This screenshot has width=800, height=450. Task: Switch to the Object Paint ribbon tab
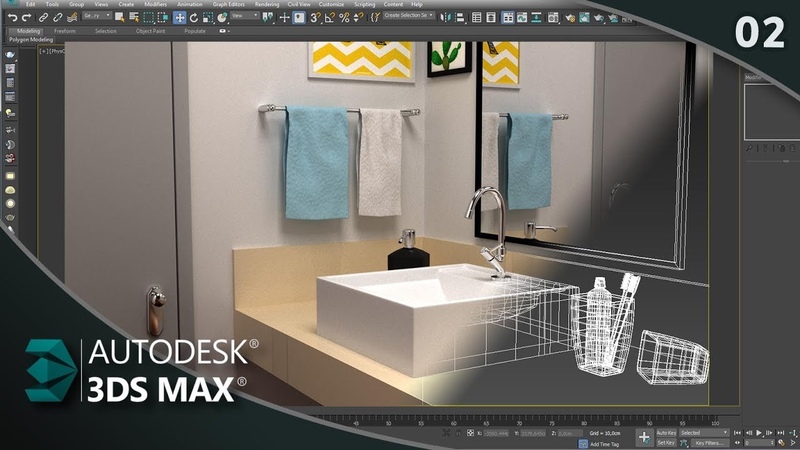click(151, 31)
